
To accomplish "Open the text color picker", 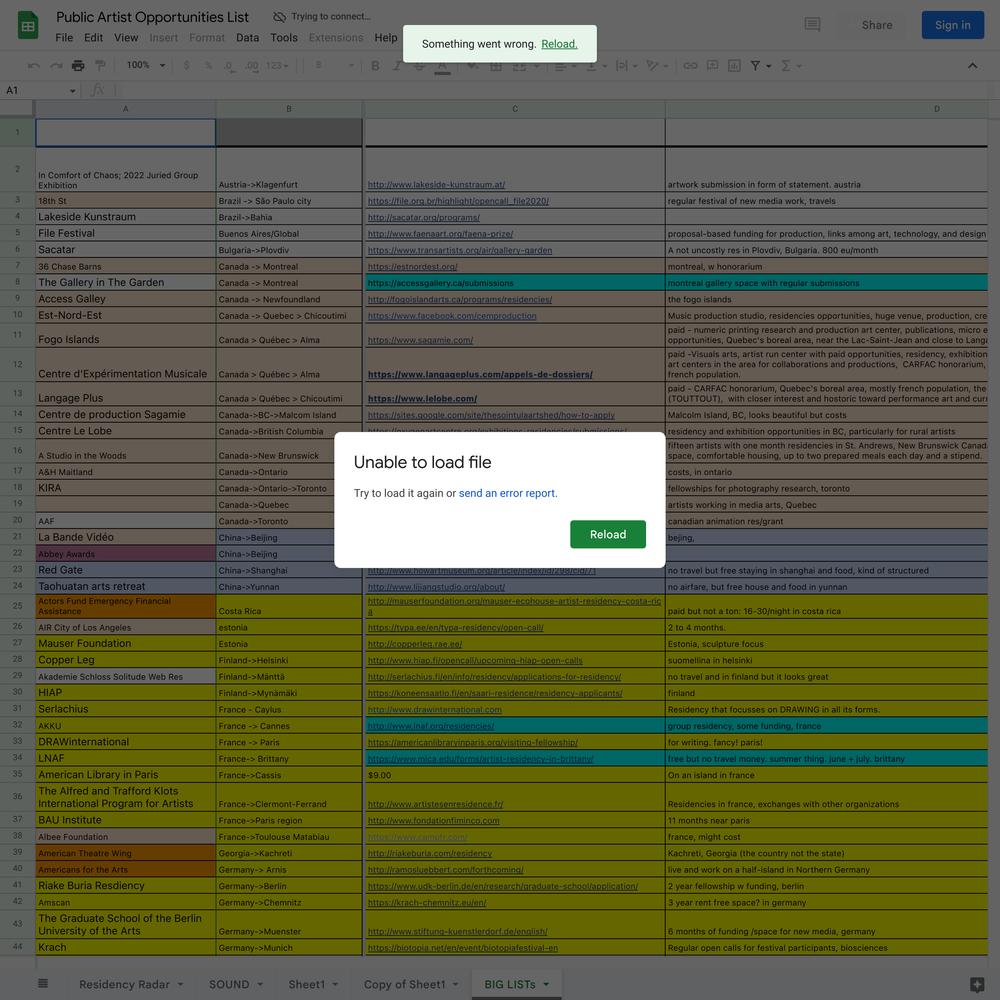I will point(442,66).
